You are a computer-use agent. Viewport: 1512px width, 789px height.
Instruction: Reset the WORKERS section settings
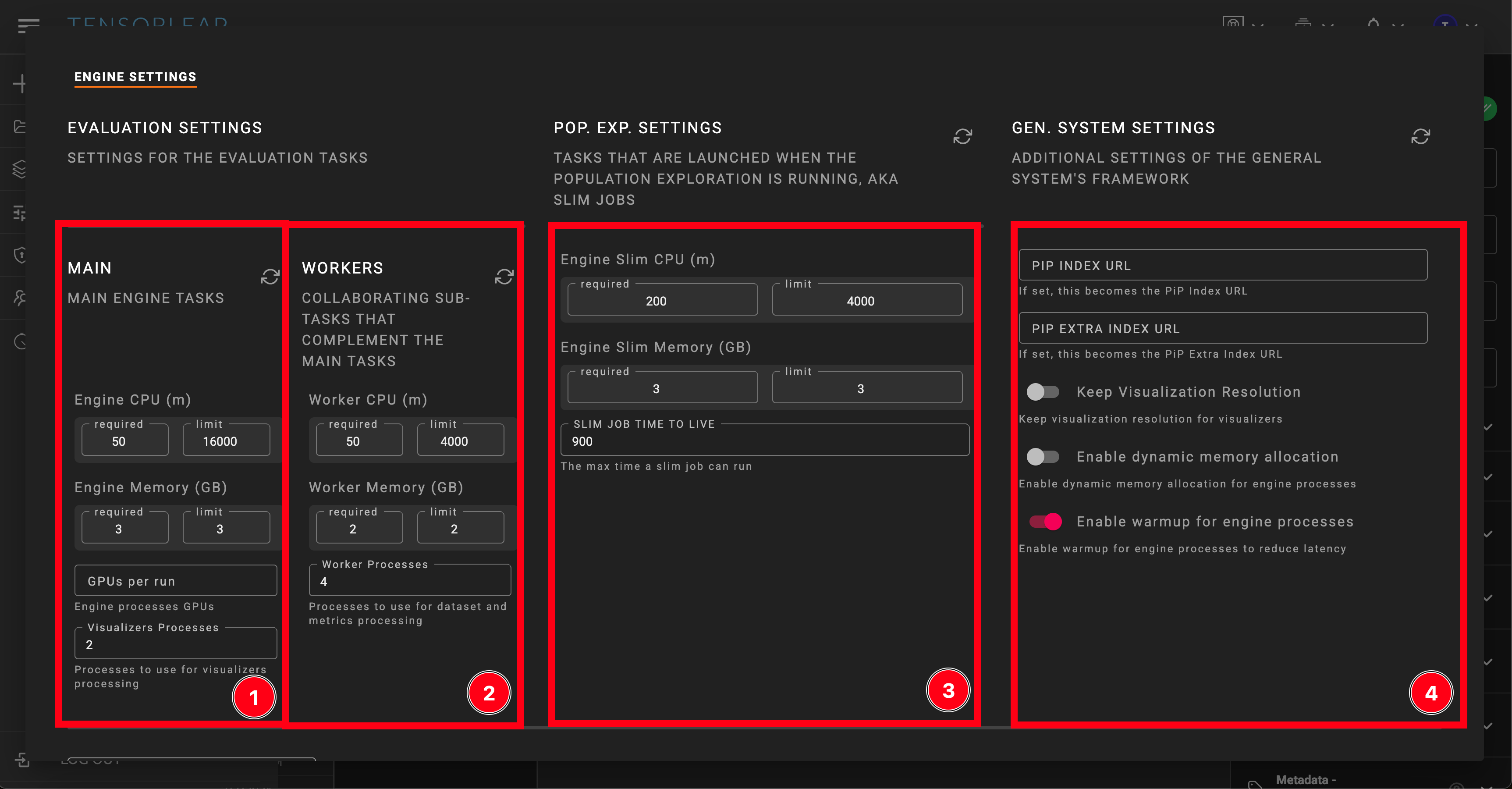point(504,277)
